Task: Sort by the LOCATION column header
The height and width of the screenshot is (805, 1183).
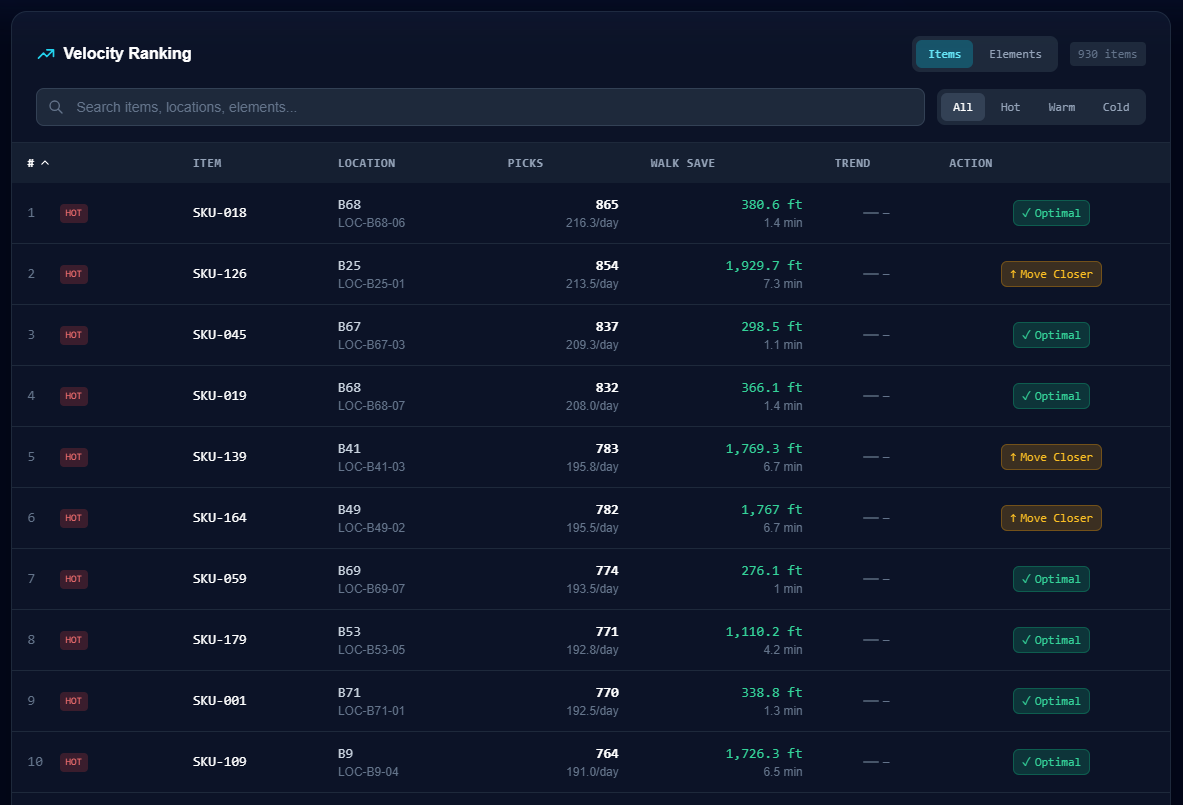Action: [x=366, y=163]
